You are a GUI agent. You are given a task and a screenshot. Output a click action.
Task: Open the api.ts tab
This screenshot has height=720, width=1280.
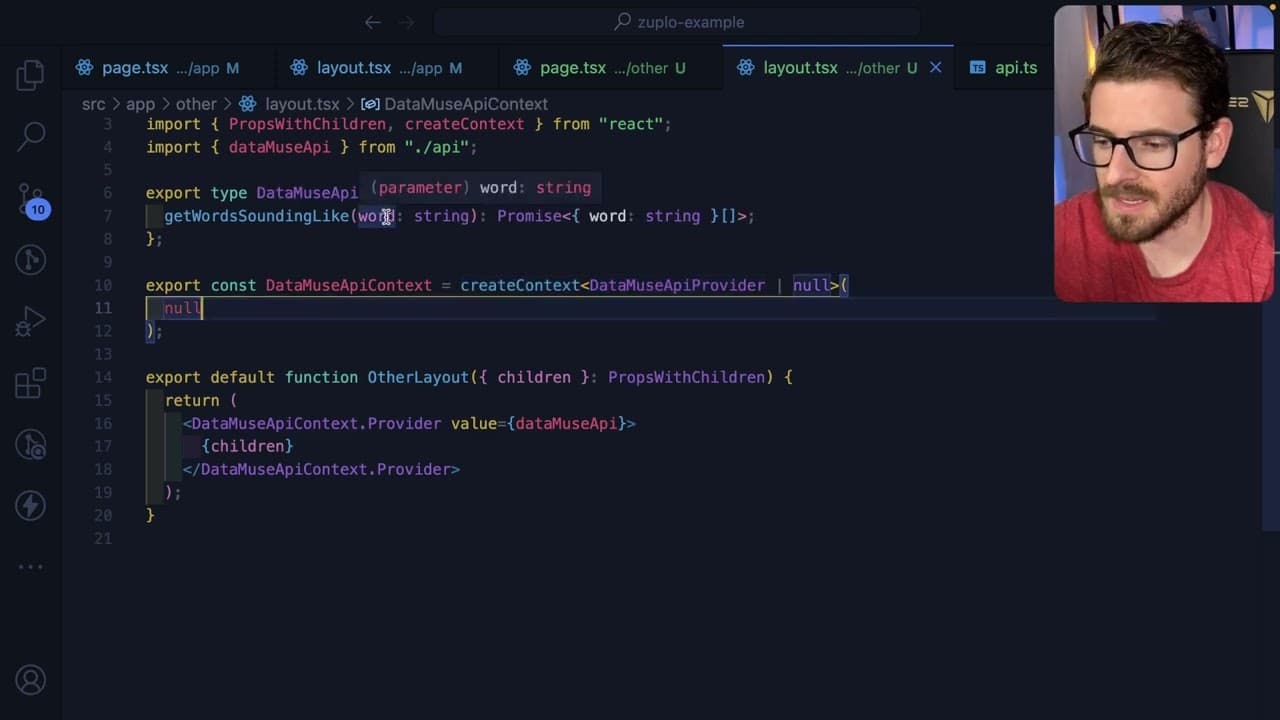pyautogui.click(x=1003, y=68)
